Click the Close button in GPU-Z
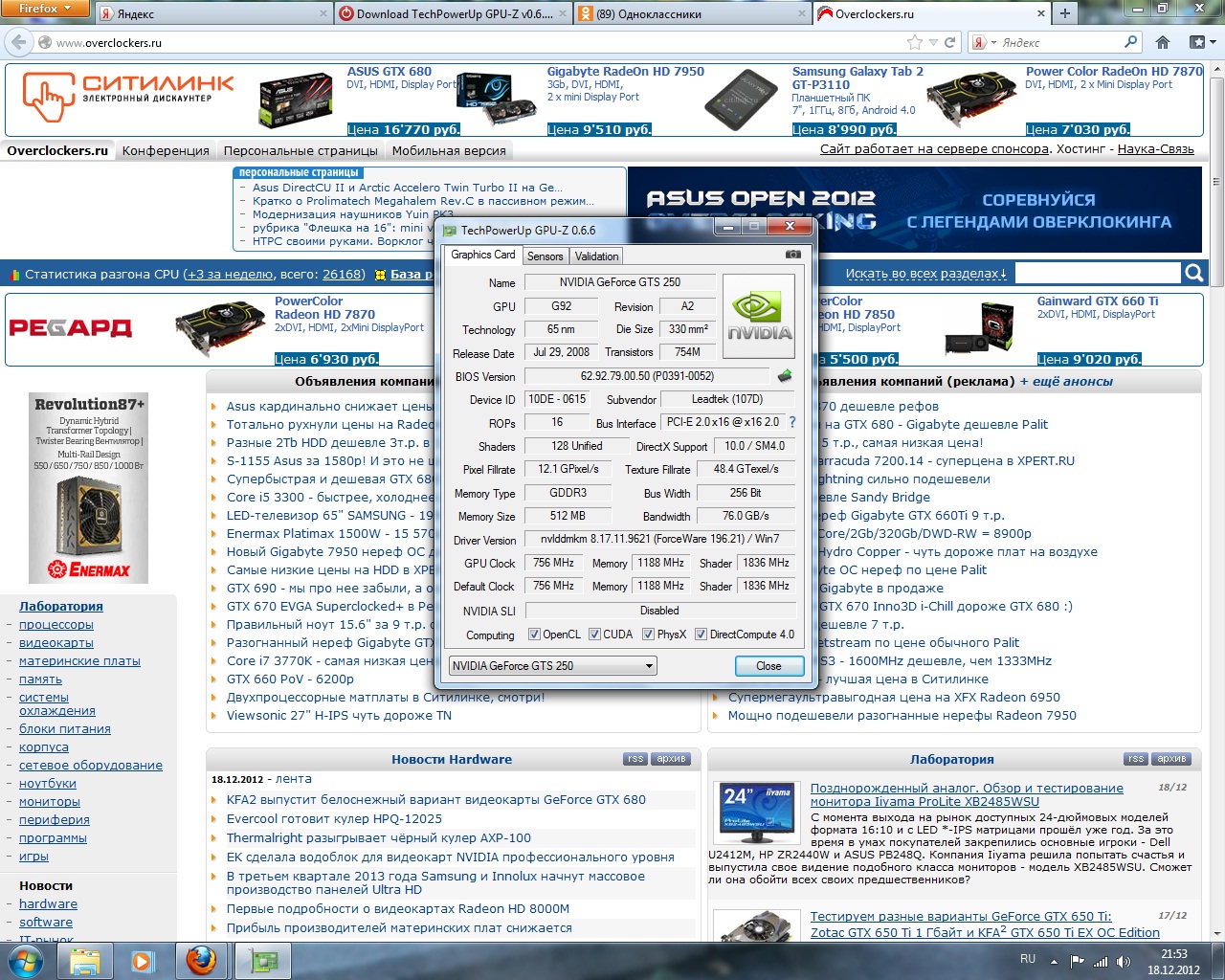Viewport: 1225px width, 980px height. click(768, 665)
